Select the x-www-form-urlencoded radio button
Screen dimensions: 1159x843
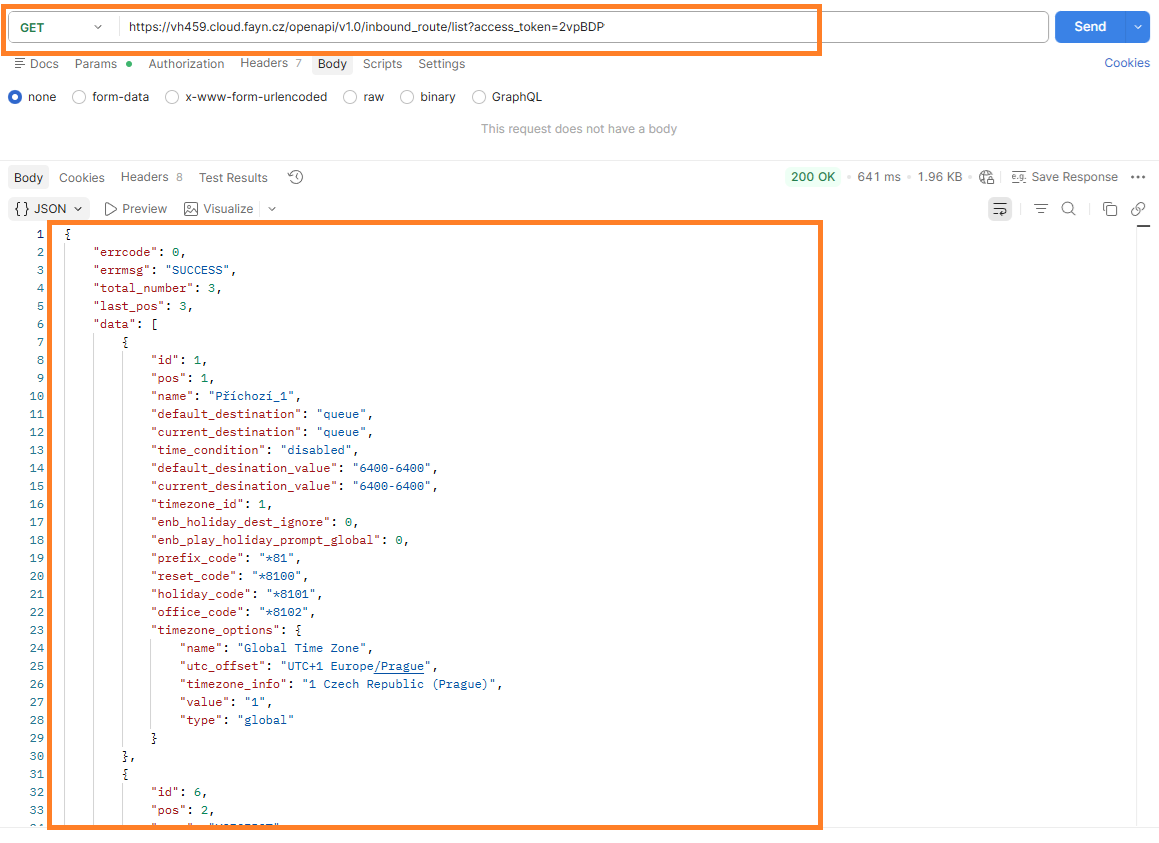click(172, 97)
